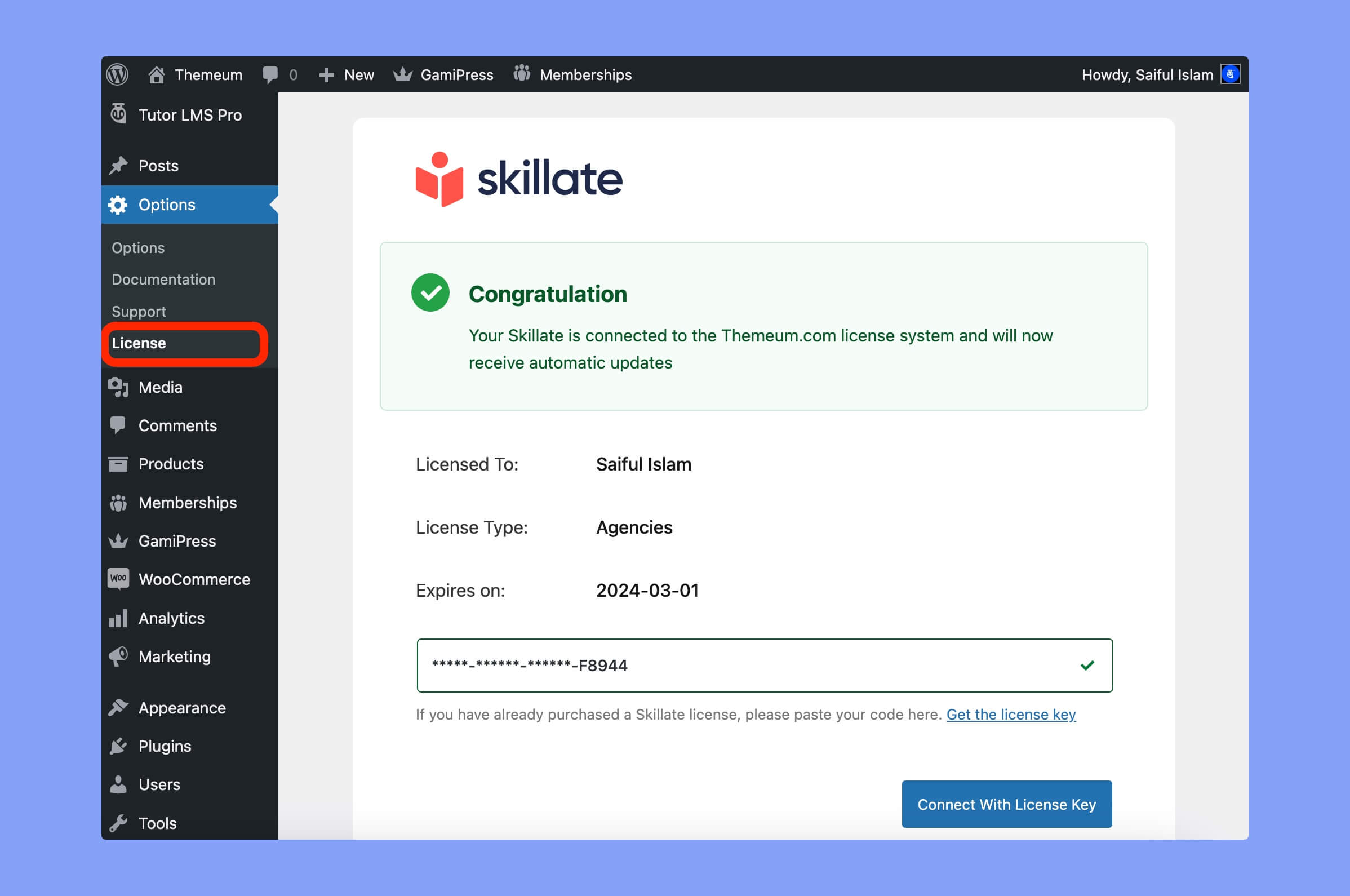
Task: Click the Expires on: label
Action: click(x=460, y=590)
